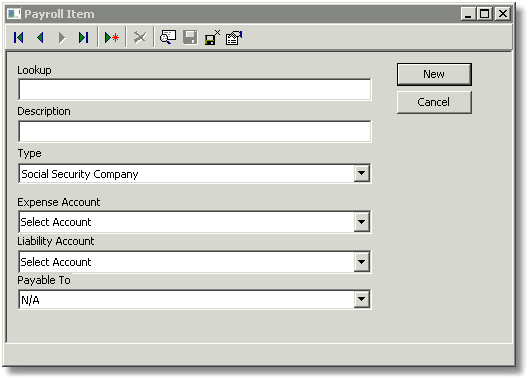Close the Payroll Item window
Viewport: 530px width, 380px height.
click(x=503, y=14)
